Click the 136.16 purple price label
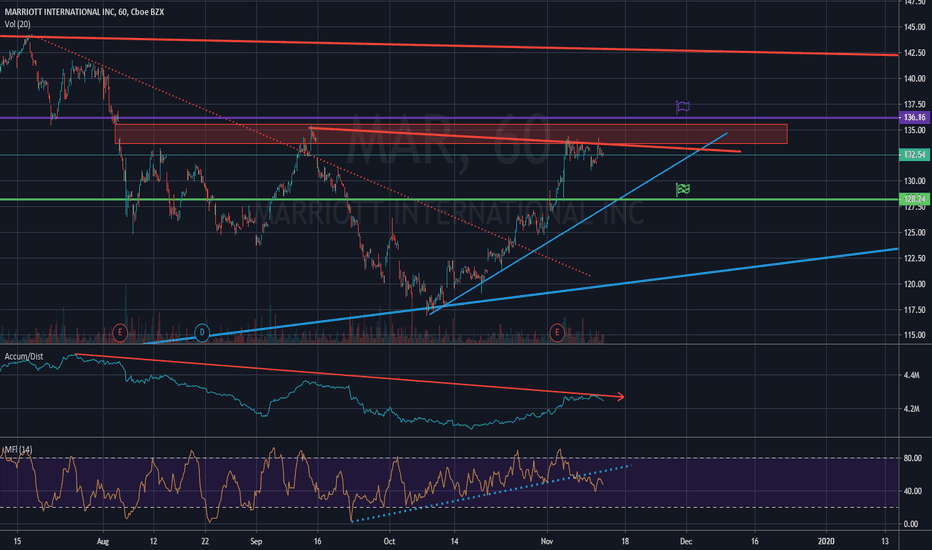 tap(914, 118)
